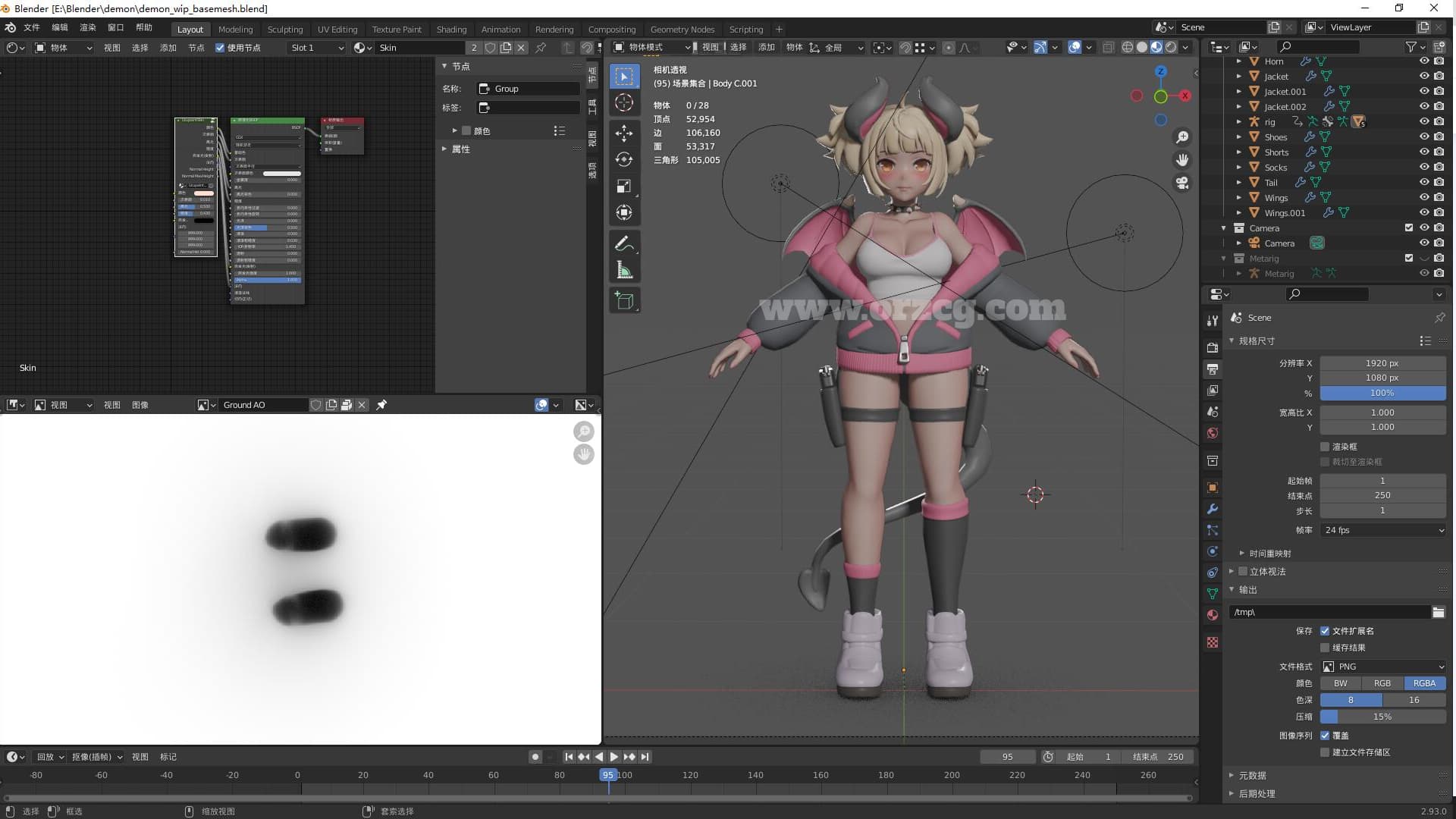Enable the cache result checkbox (缓存结果)
The height and width of the screenshot is (819, 1456).
click(x=1325, y=648)
